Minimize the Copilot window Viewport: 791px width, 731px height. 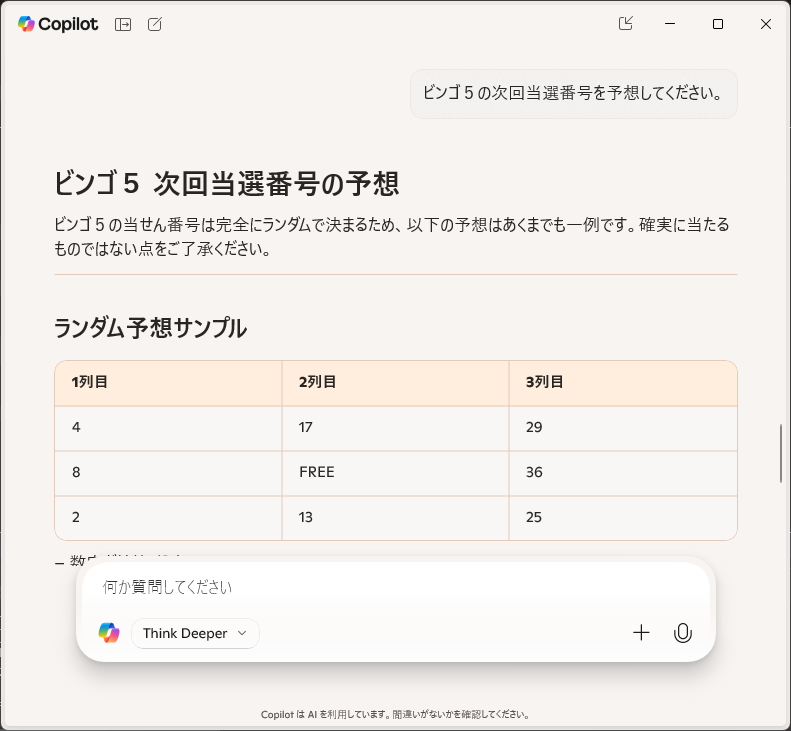(670, 24)
